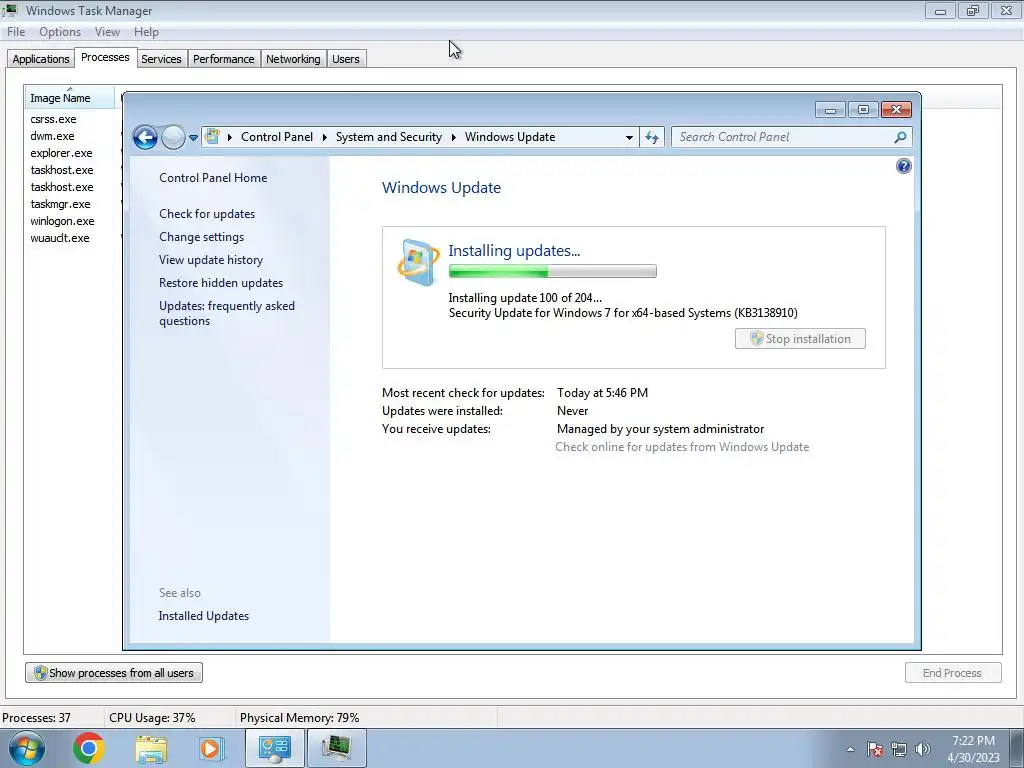The width and height of the screenshot is (1024, 768).
Task: Click Check online for updates from Windows Update
Action: pos(682,447)
